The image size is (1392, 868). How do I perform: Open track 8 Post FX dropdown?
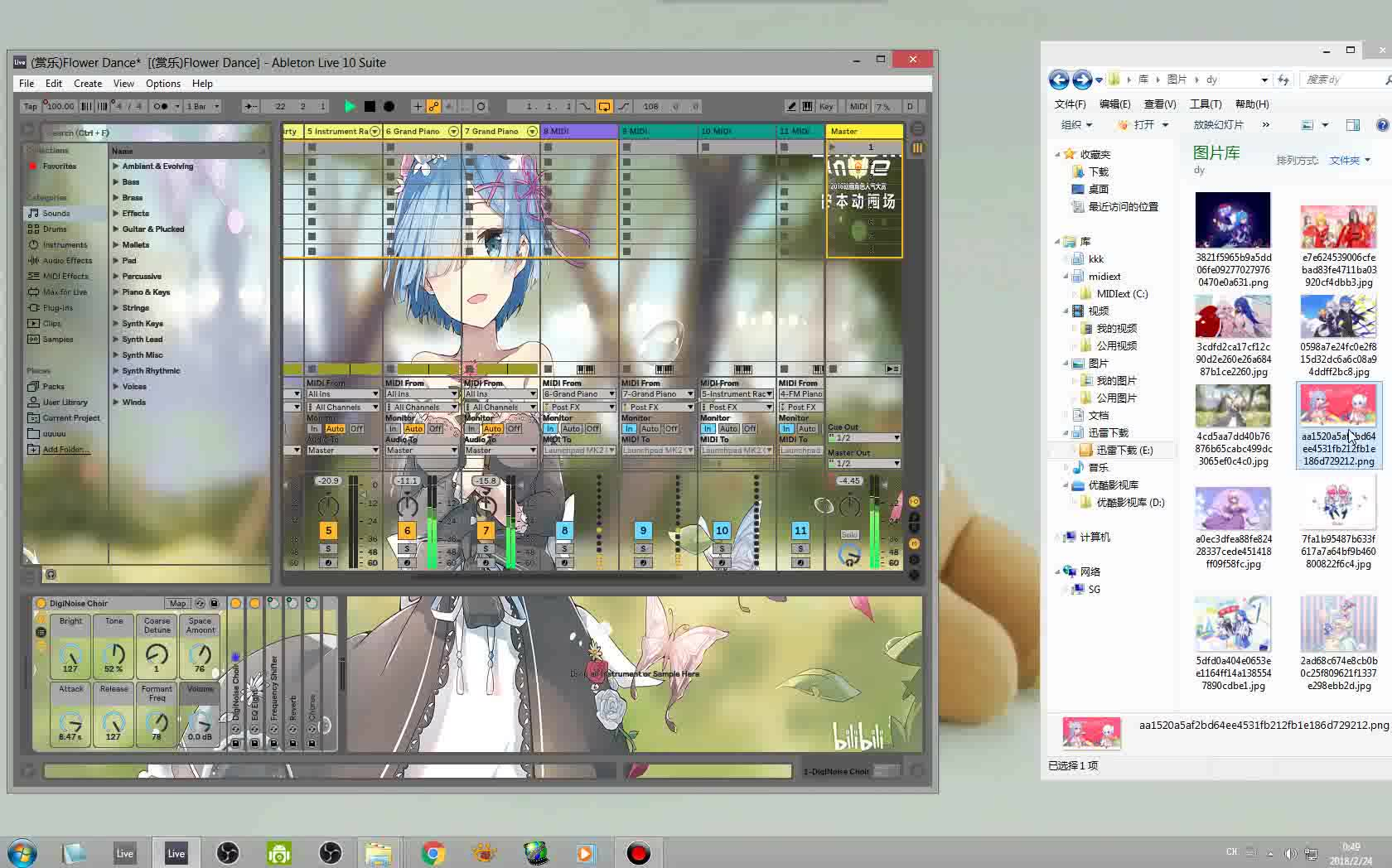[579, 407]
